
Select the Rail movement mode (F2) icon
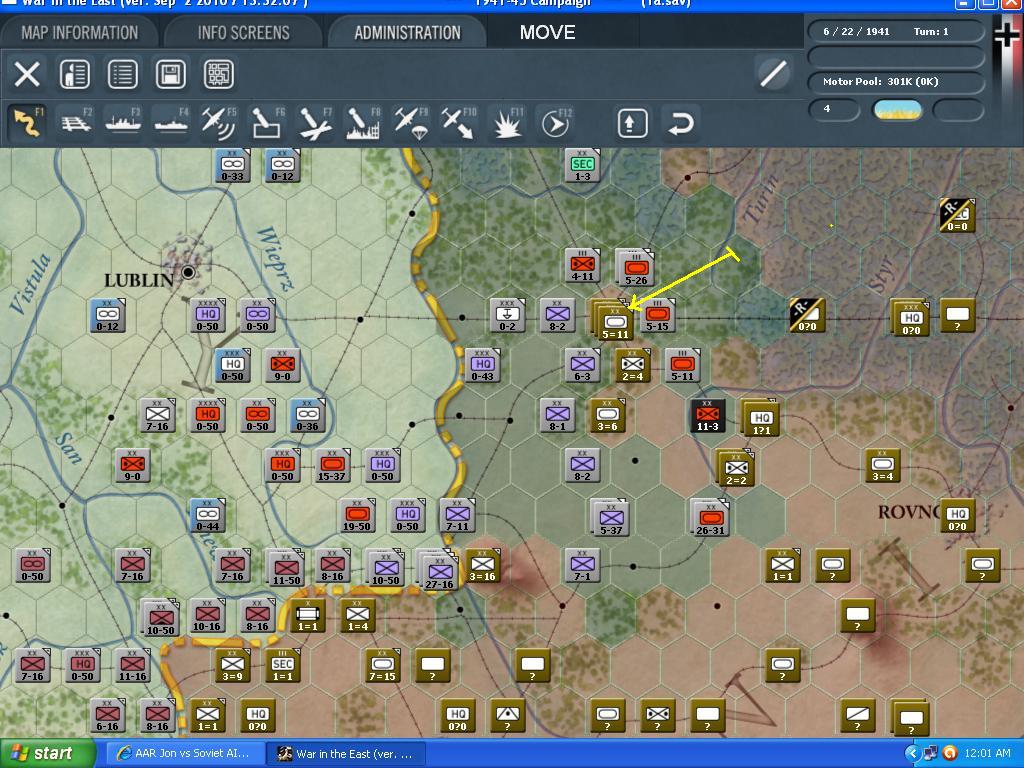point(76,122)
